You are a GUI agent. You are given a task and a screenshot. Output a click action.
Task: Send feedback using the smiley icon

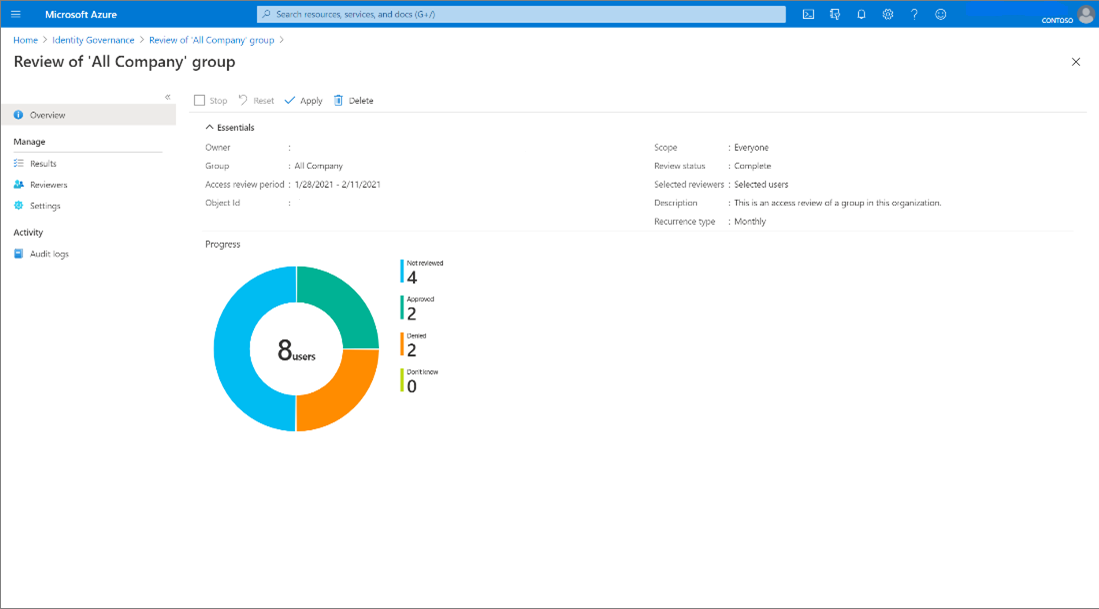pos(940,15)
